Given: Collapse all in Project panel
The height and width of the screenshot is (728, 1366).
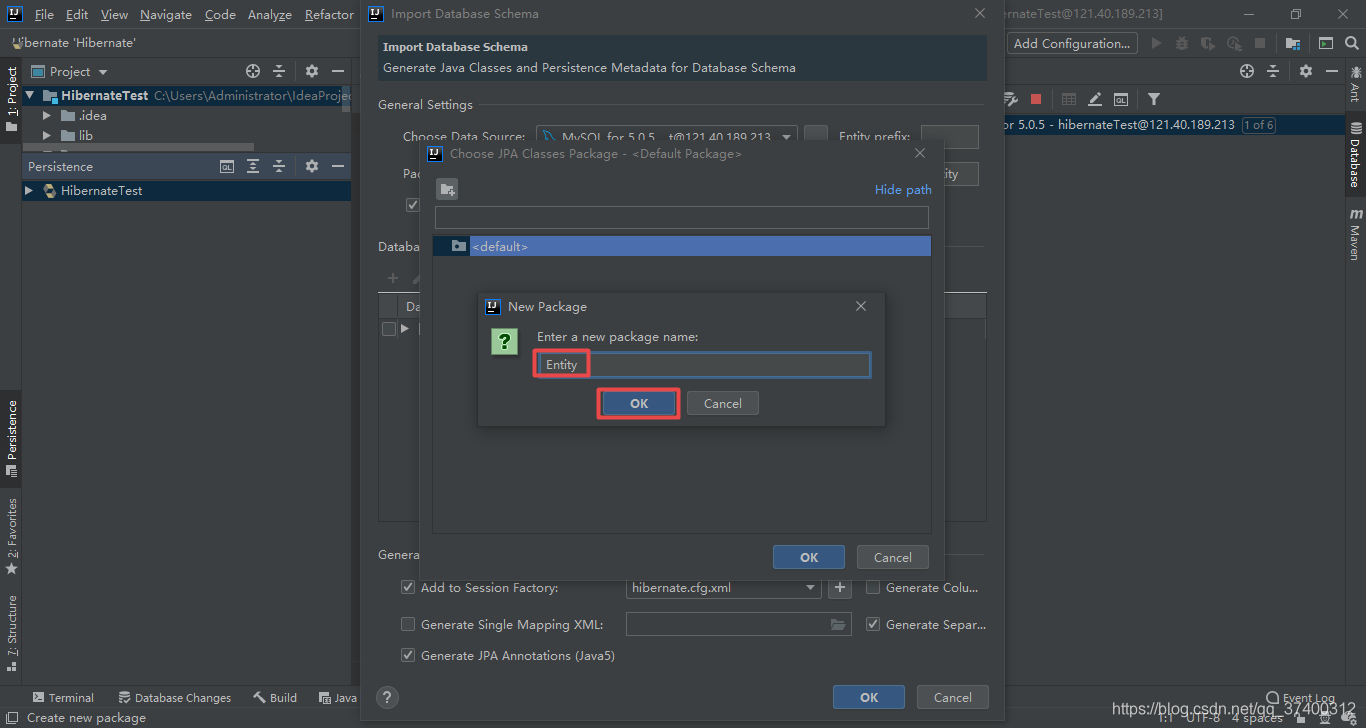Looking at the screenshot, I should [279, 71].
